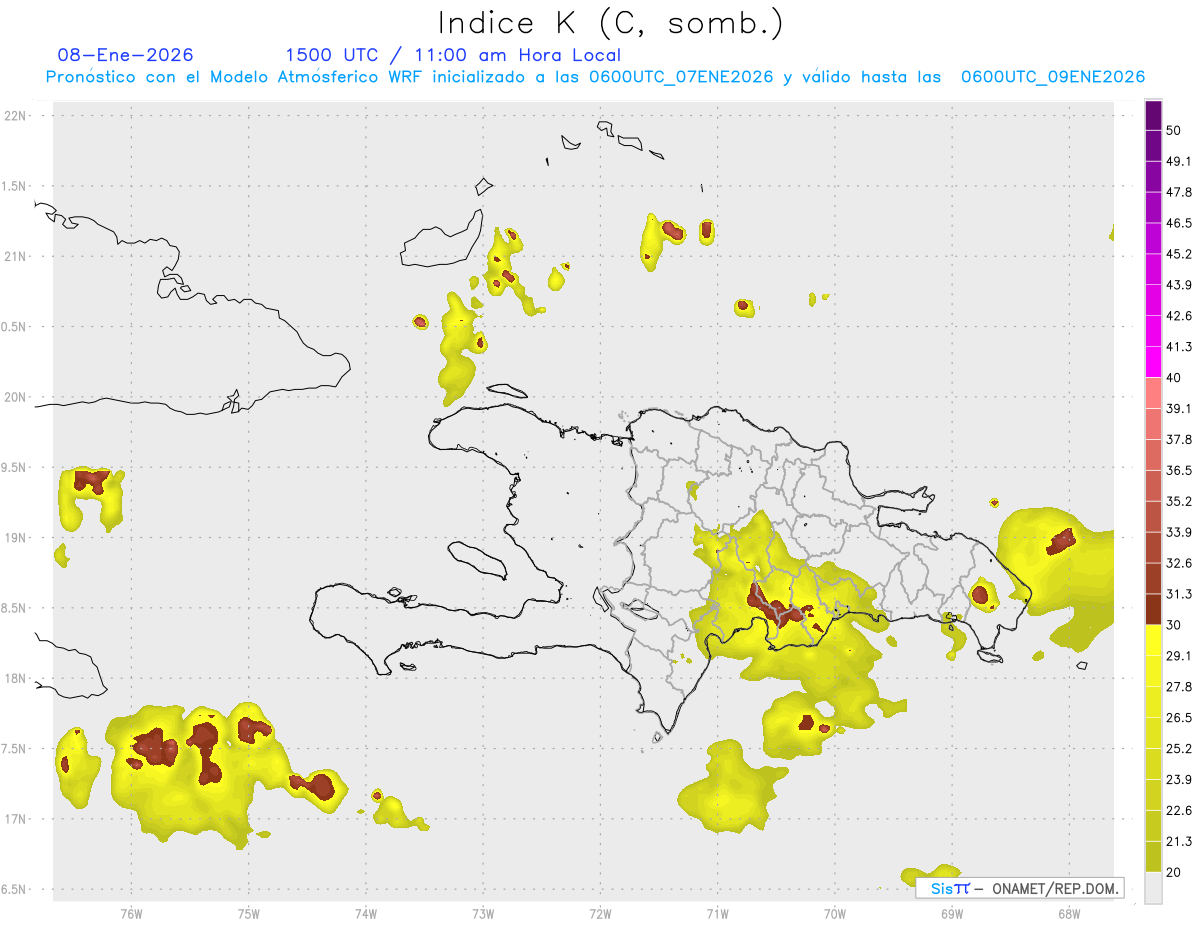Click the legend value "50"

(1175, 131)
